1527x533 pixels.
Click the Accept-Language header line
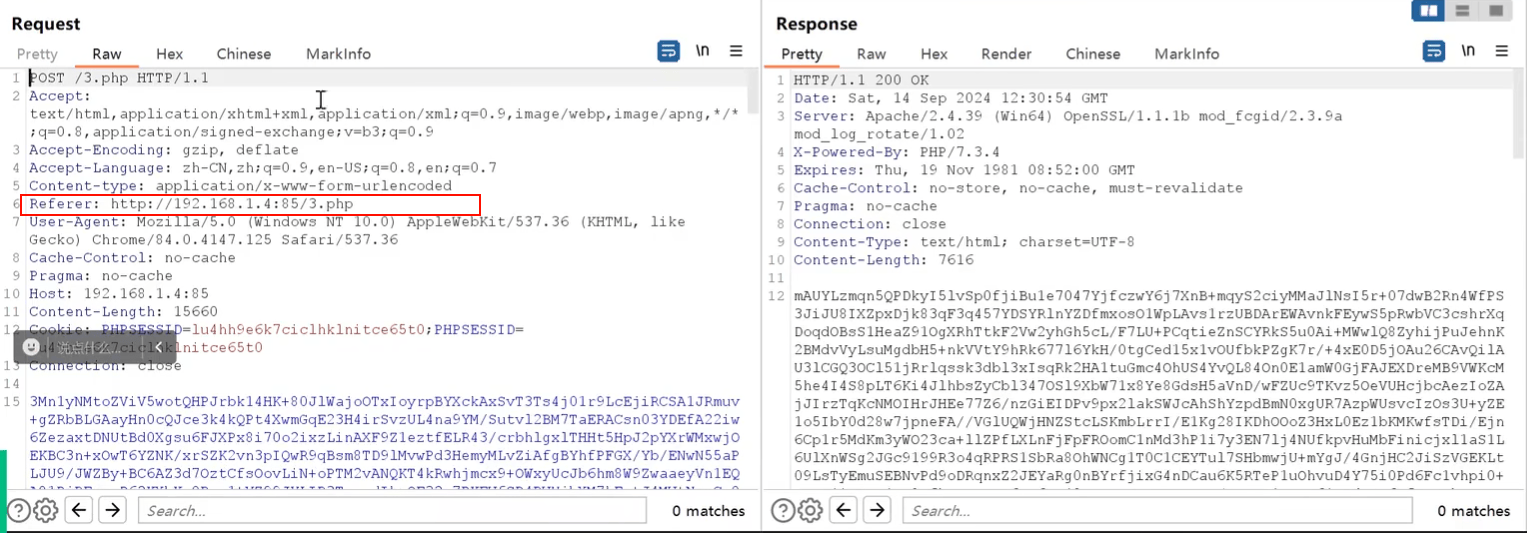[263, 168]
